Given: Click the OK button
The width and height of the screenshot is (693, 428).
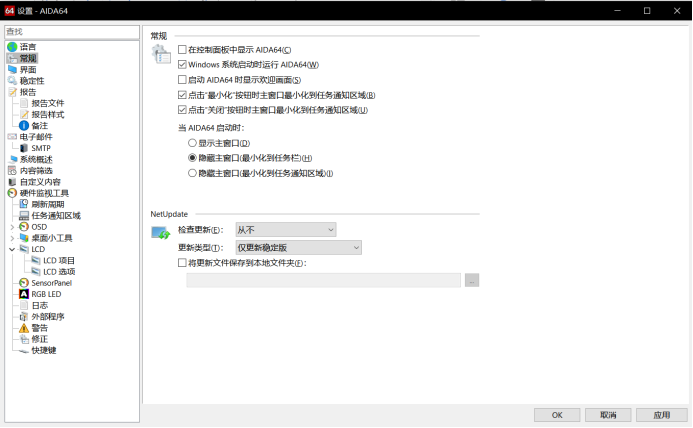Looking at the screenshot, I should 557,415.
